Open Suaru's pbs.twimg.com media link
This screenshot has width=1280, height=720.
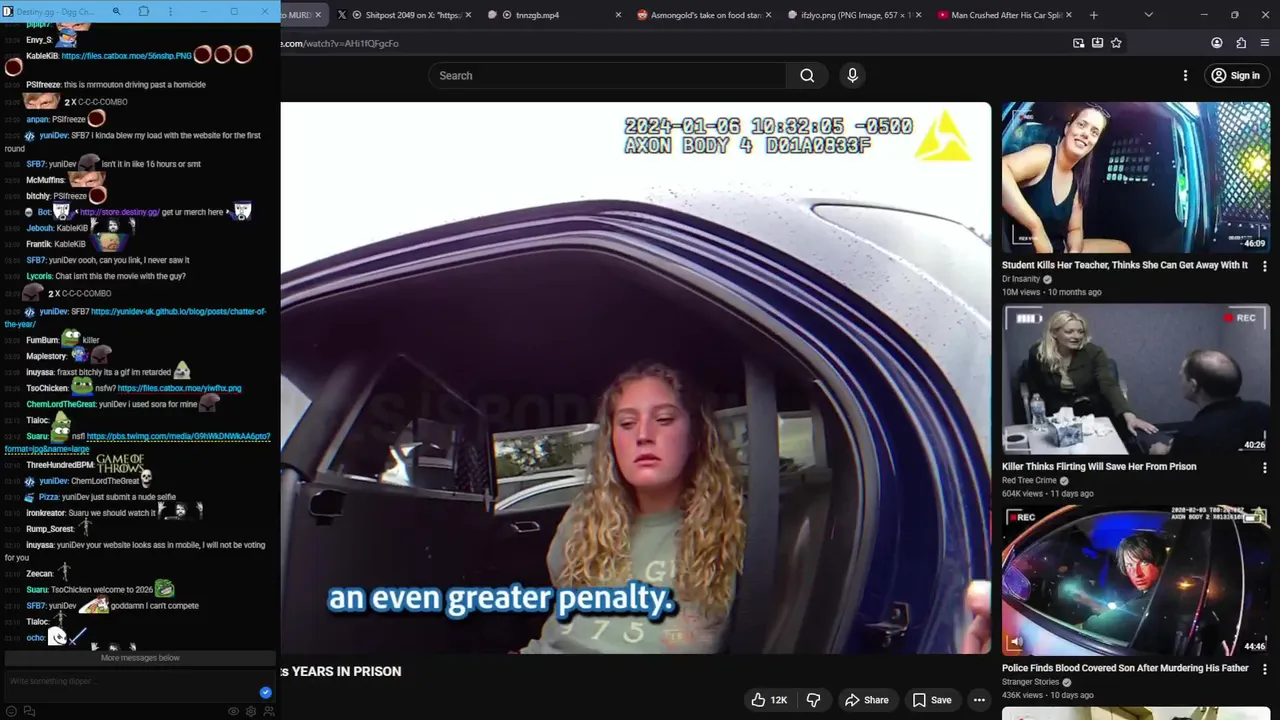(137, 443)
